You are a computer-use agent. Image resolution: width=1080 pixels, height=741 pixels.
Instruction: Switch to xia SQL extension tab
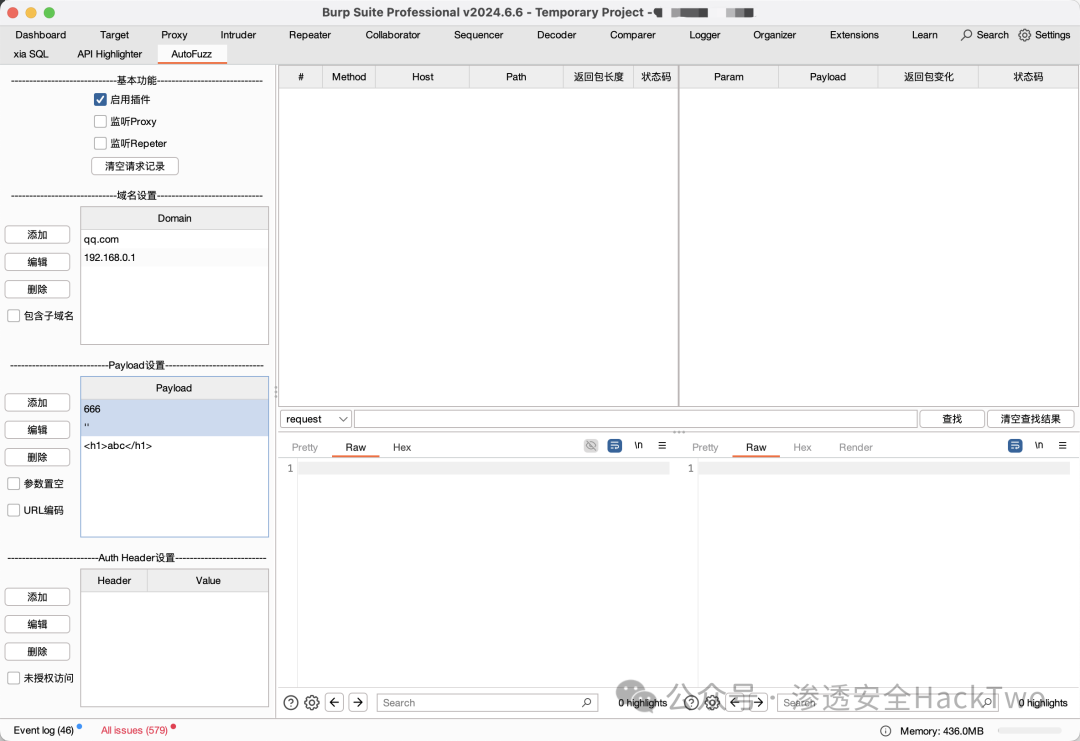[31, 54]
